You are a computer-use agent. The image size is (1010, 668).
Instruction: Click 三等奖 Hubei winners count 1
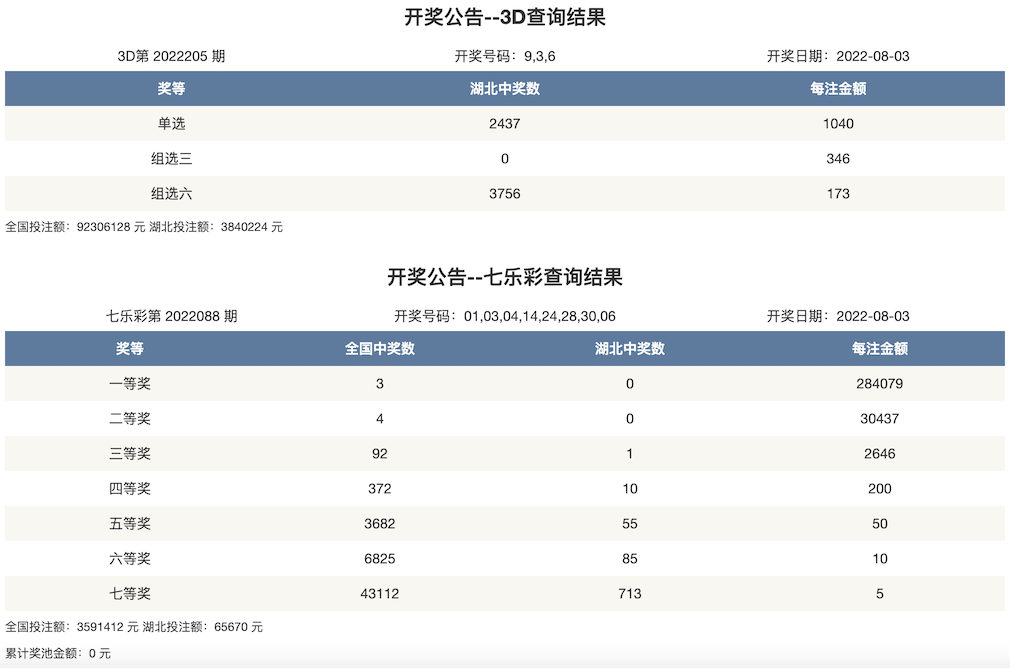pyautogui.click(x=629, y=453)
